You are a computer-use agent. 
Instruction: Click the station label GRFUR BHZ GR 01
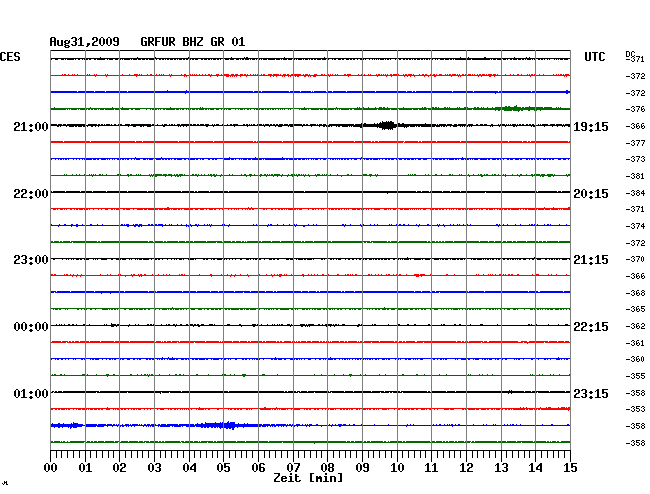pyautogui.click(x=193, y=42)
